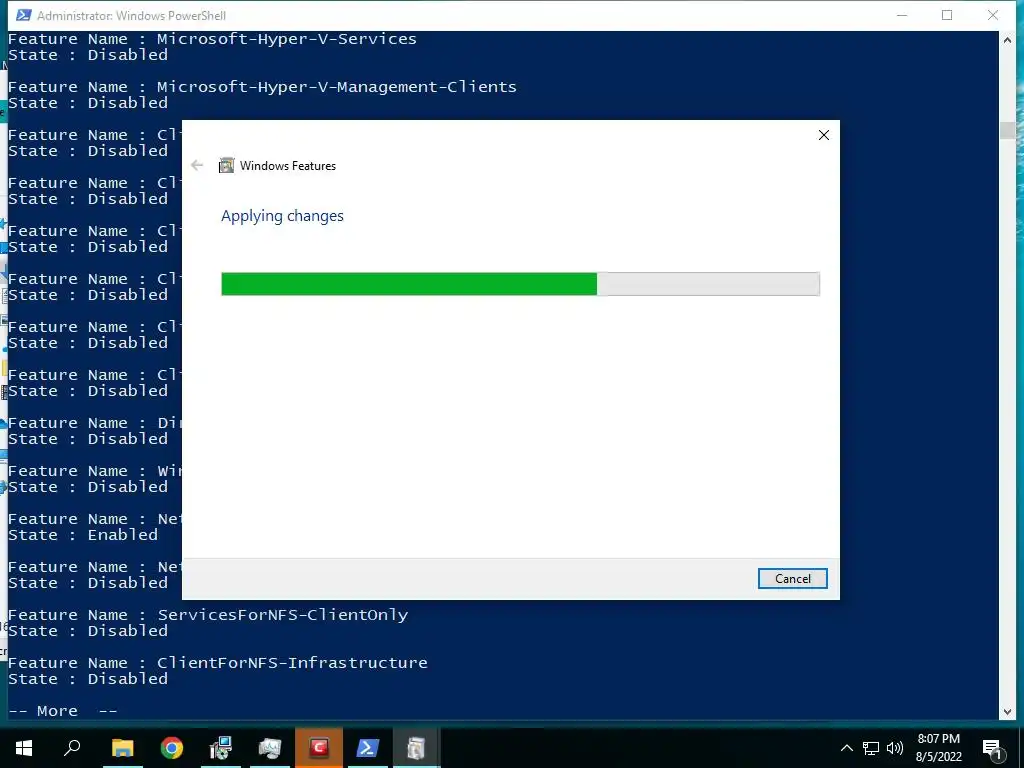
Task: Click the Applying changes heading
Action: (282, 216)
